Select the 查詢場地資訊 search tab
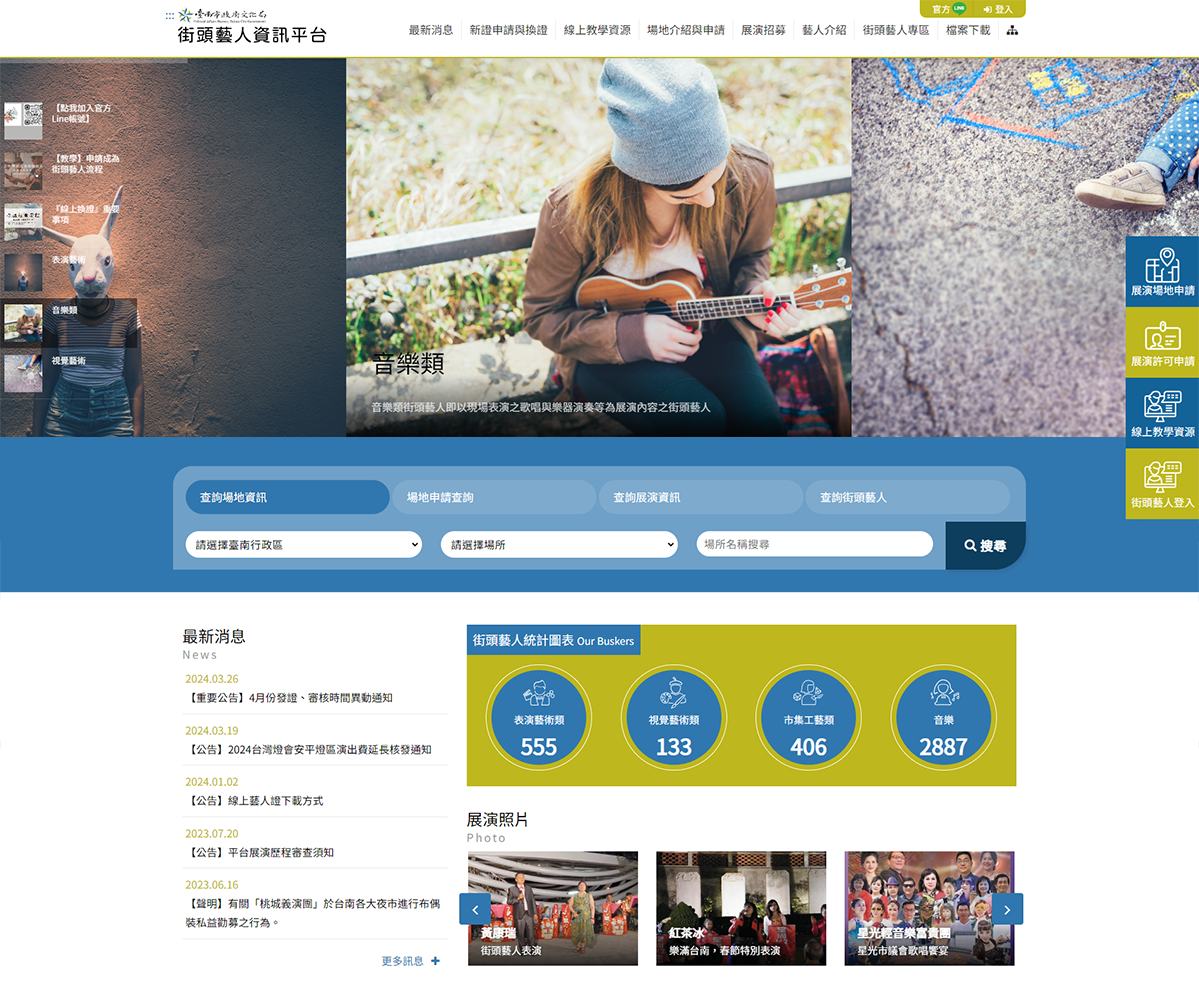 288,497
